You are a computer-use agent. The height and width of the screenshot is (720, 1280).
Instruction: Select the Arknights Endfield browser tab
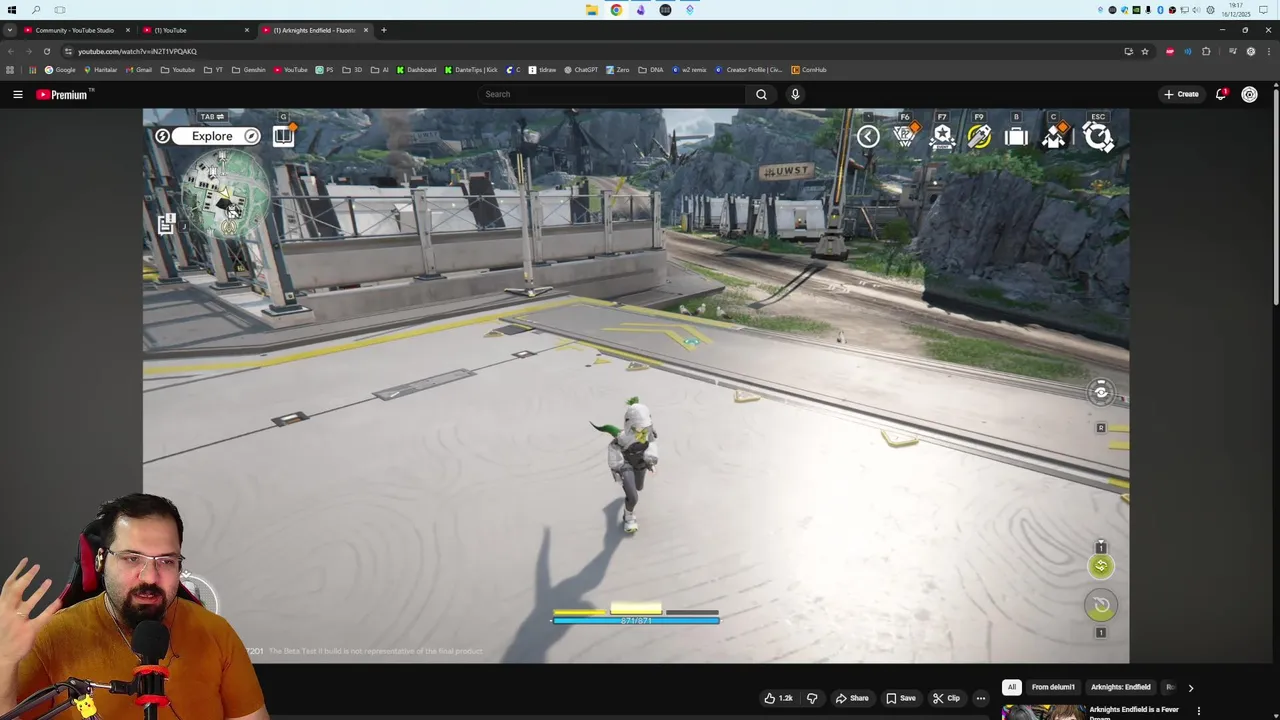tap(314, 30)
